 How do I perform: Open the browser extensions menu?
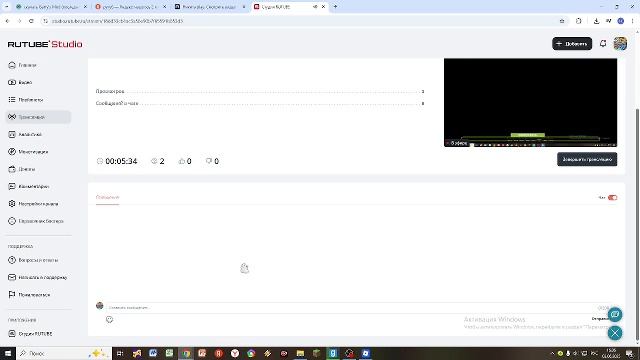tap(579, 21)
